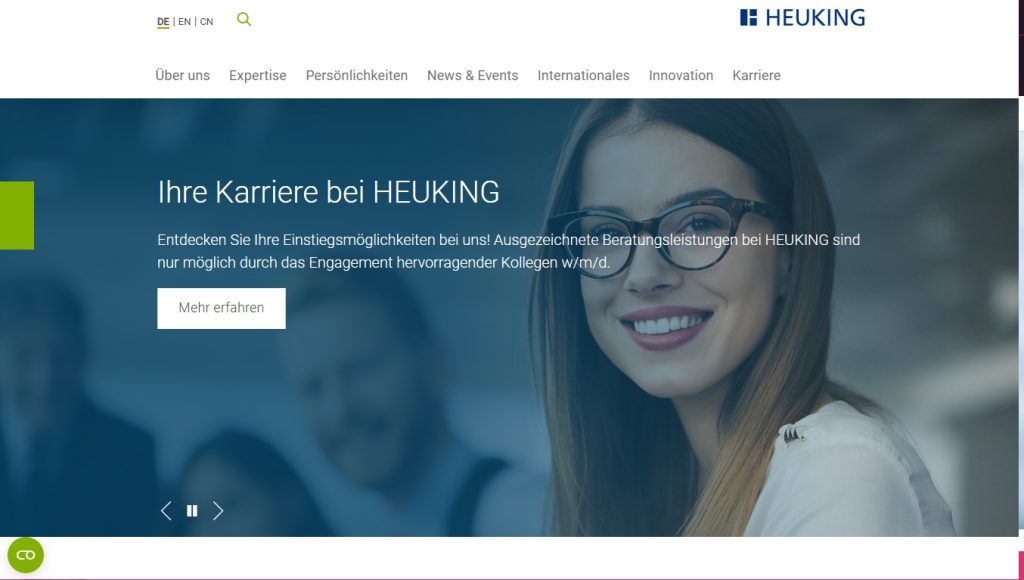Image resolution: width=1024 pixels, height=580 pixels.
Task: Open the green cookie settings icon
Action: (x=25, y=555)
